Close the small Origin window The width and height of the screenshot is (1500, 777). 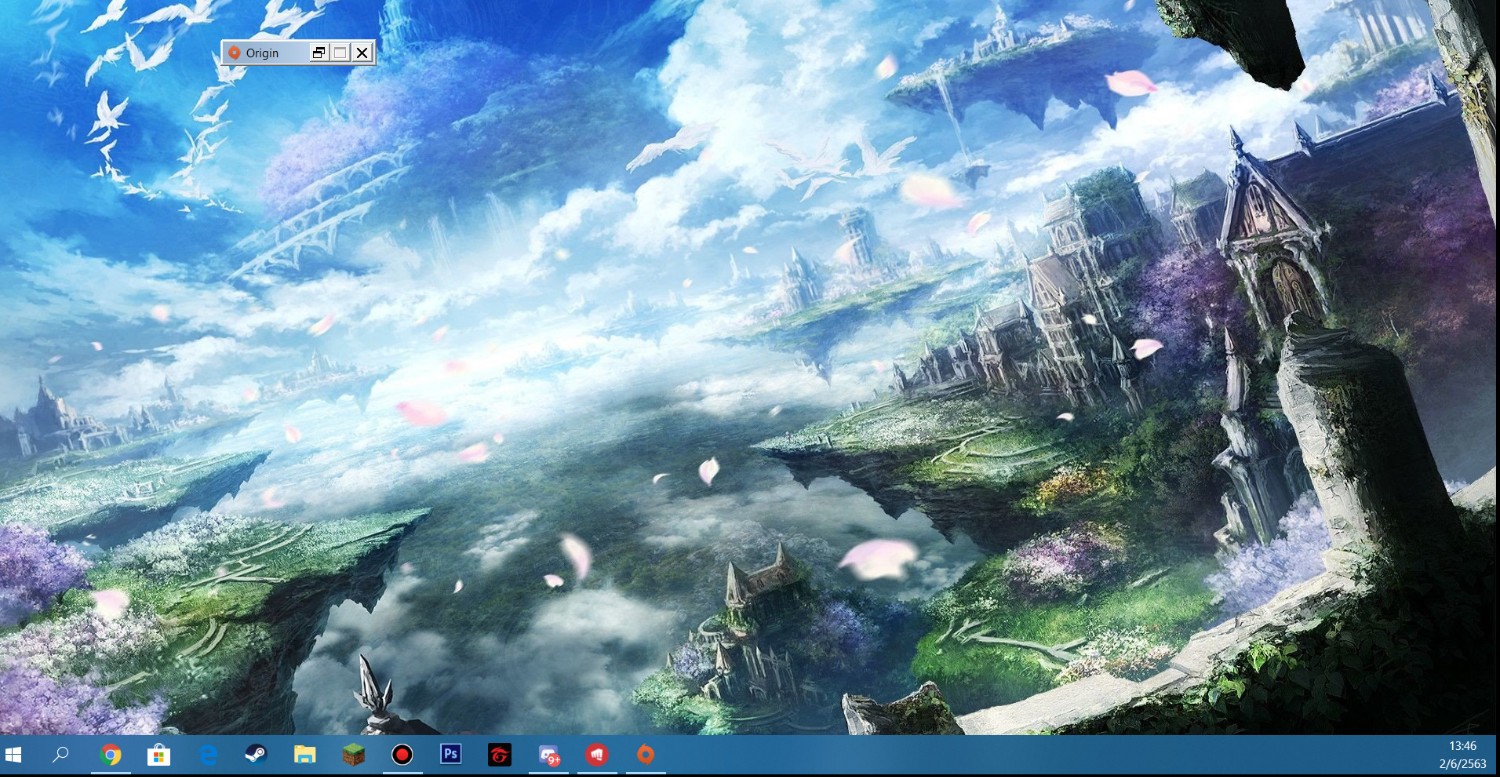tap(362, 53)
